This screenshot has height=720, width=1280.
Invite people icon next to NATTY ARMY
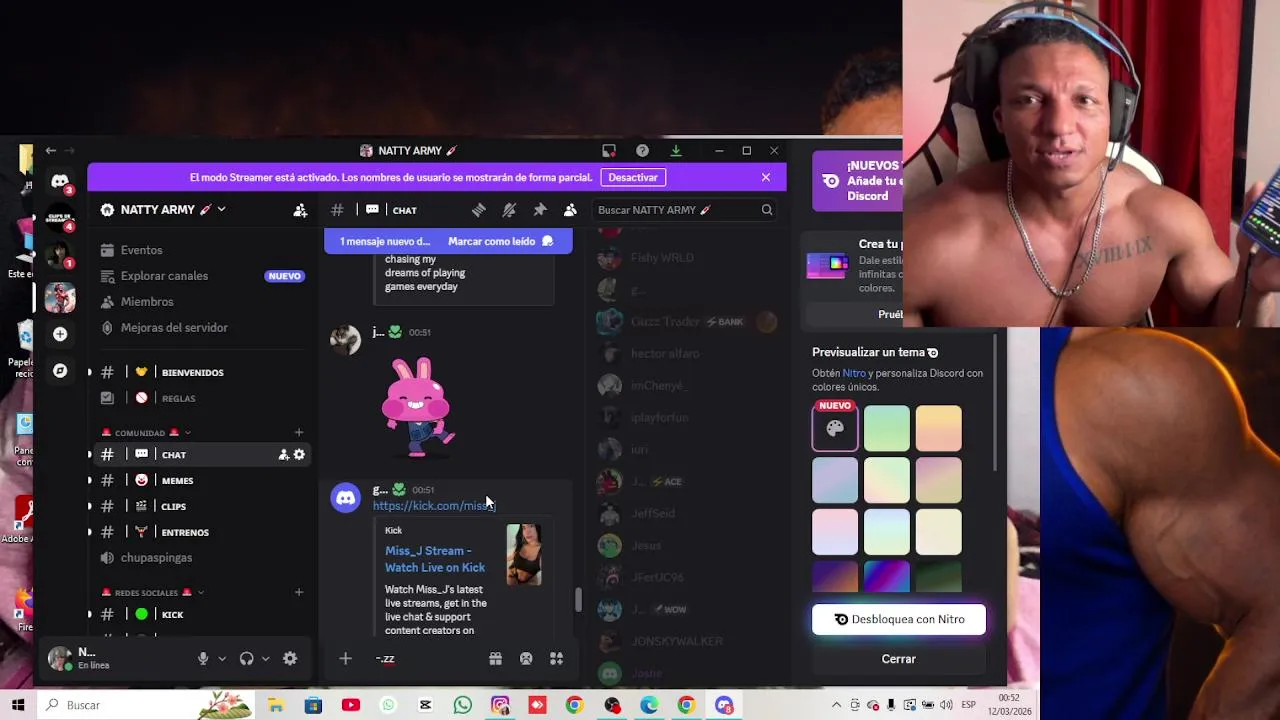(300, 210)
